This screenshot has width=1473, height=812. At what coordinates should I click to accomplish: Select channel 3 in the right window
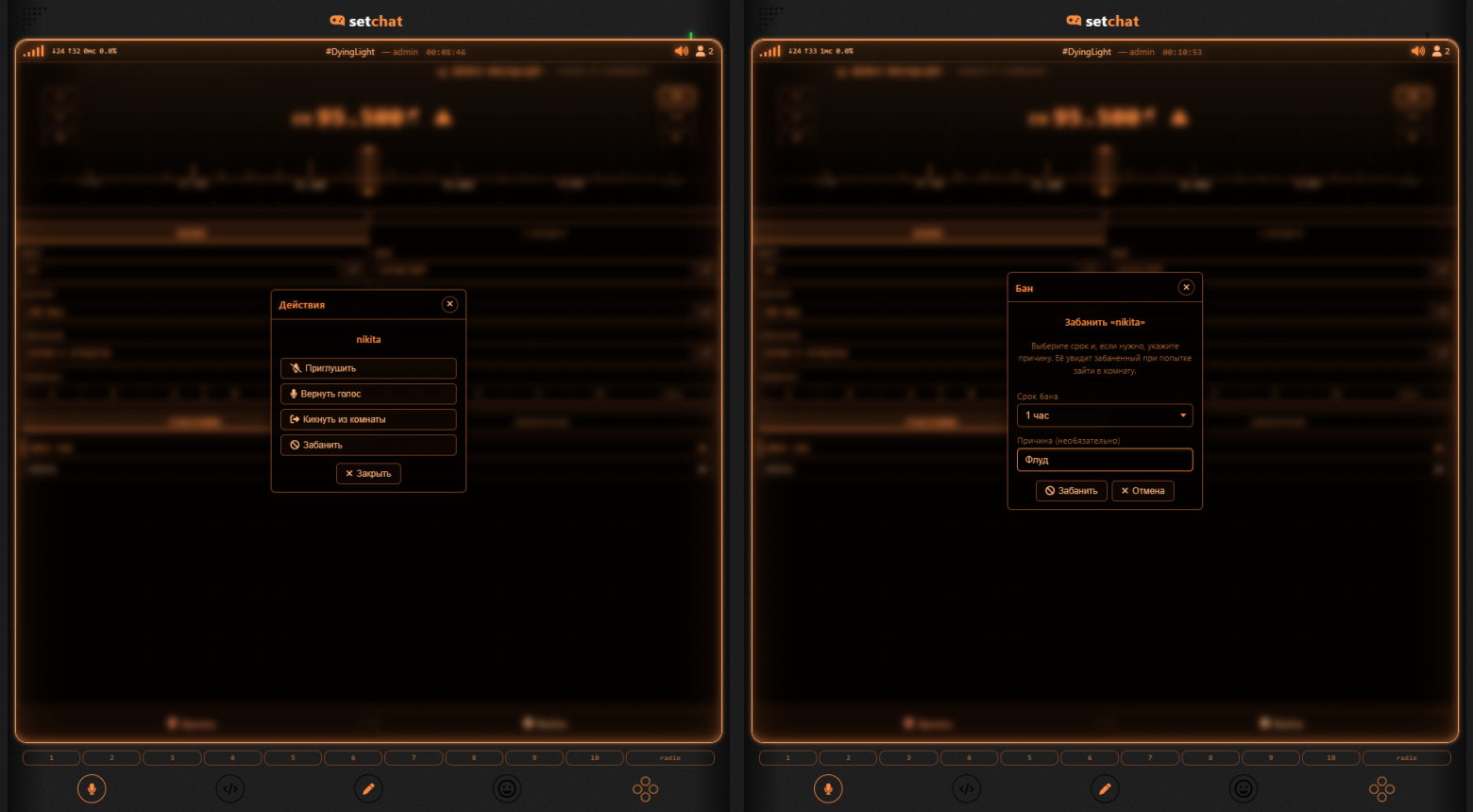[x=908, y=757]
